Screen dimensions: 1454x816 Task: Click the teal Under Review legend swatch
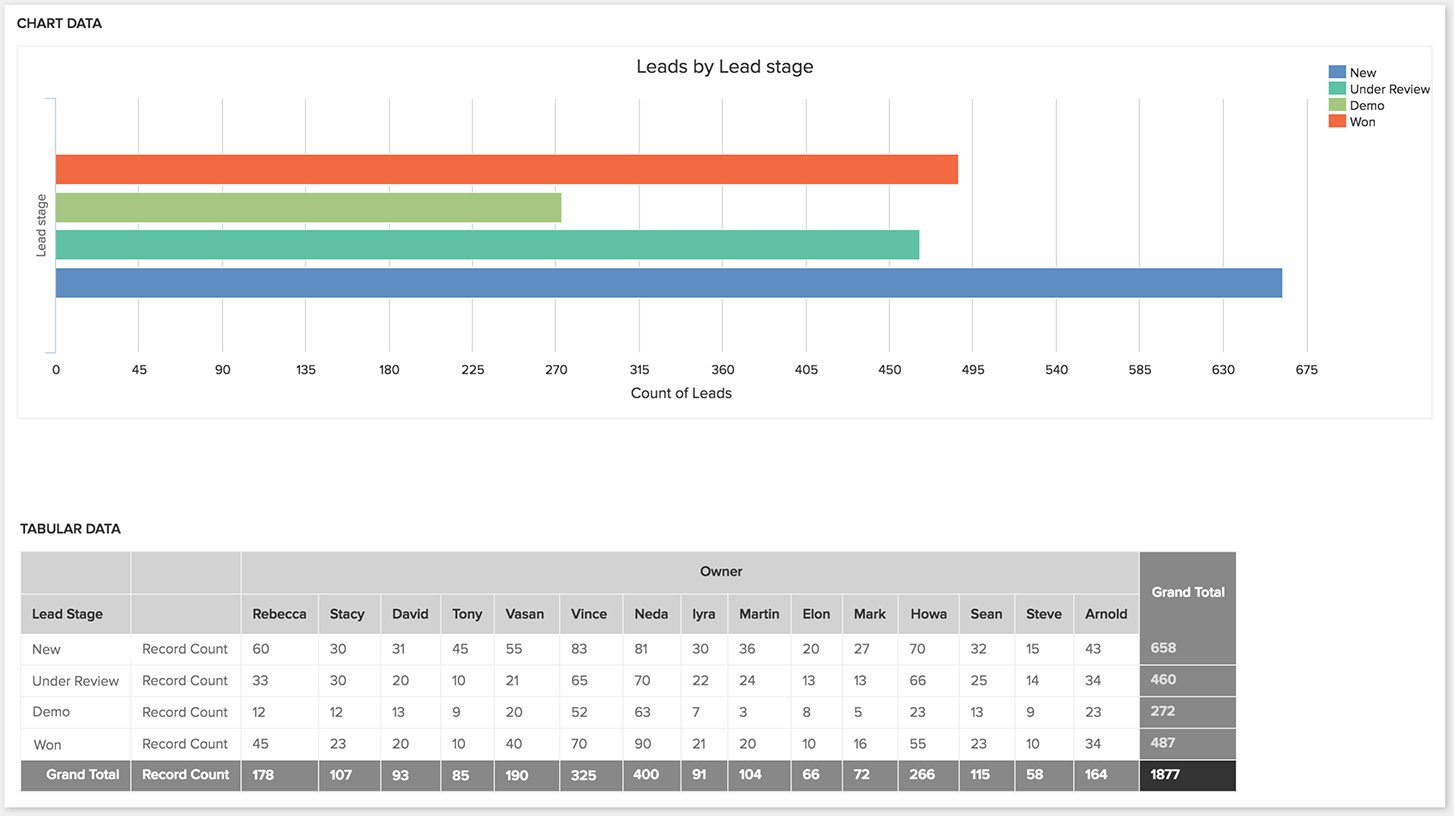(x=1337, y=88)
